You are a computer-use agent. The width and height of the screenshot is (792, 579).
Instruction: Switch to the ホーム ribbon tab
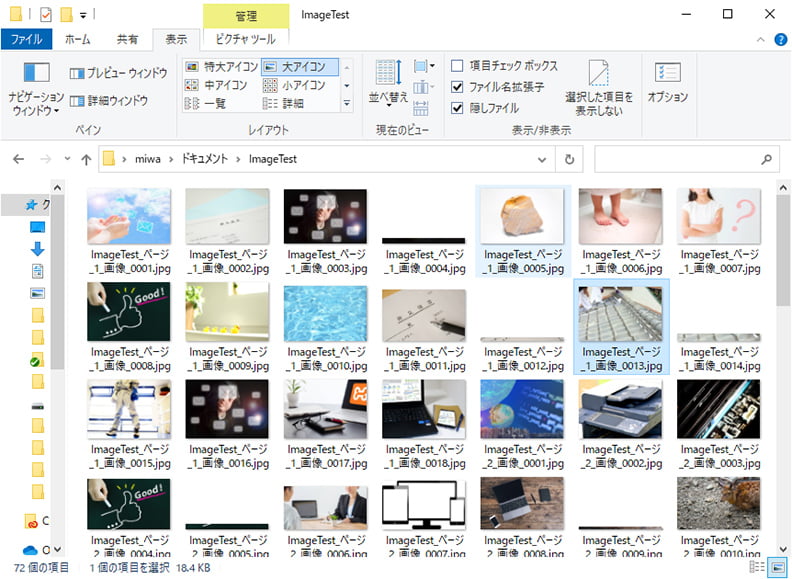click(77, 39)
